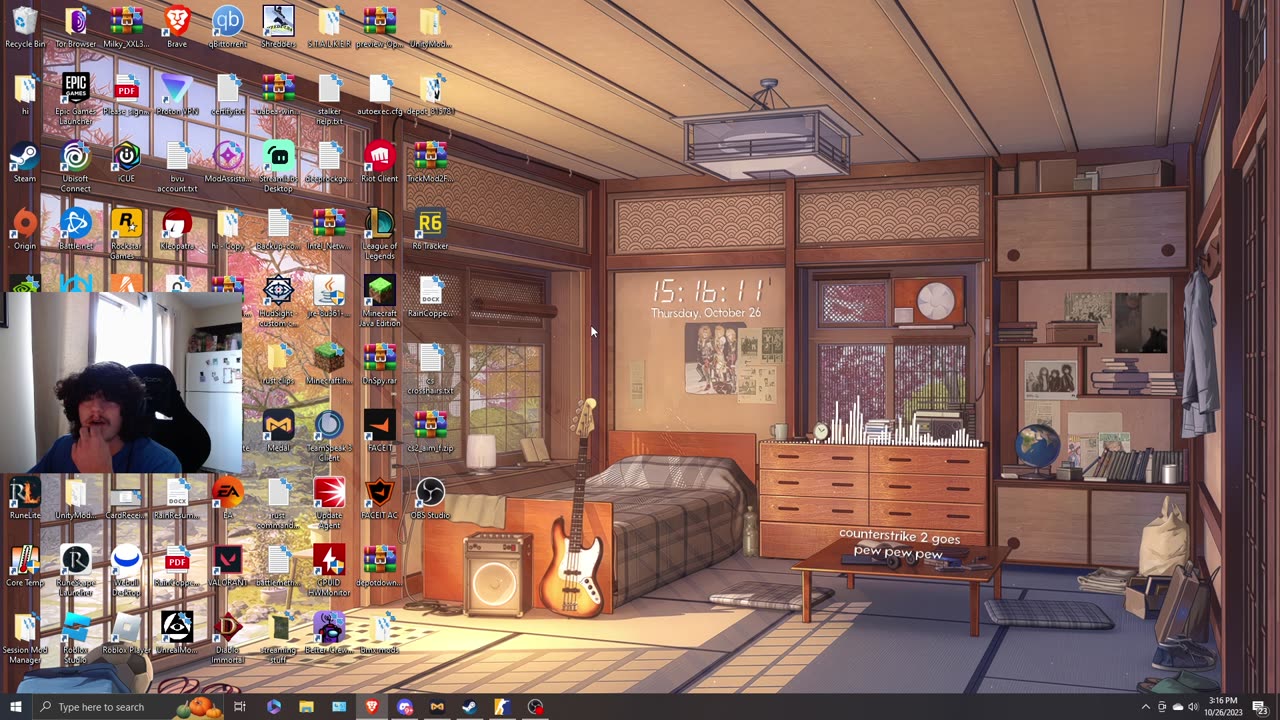Open the cs2_aim_f.zip archive
The height and width of the screenshot is (720, 1280).
pos(430,432)
